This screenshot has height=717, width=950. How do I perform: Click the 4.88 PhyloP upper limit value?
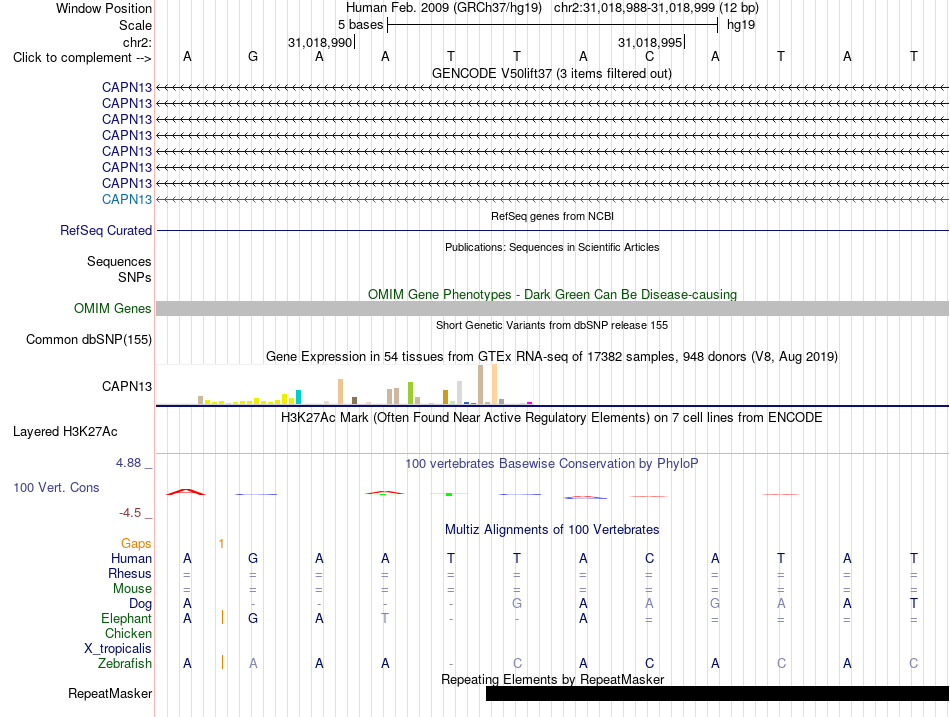coord(128,463)
